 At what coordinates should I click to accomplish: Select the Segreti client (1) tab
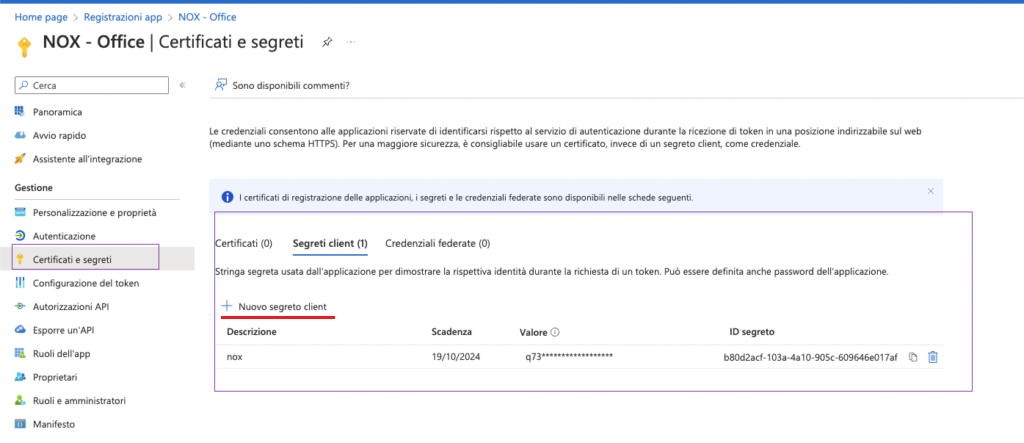tap(330, 244)
